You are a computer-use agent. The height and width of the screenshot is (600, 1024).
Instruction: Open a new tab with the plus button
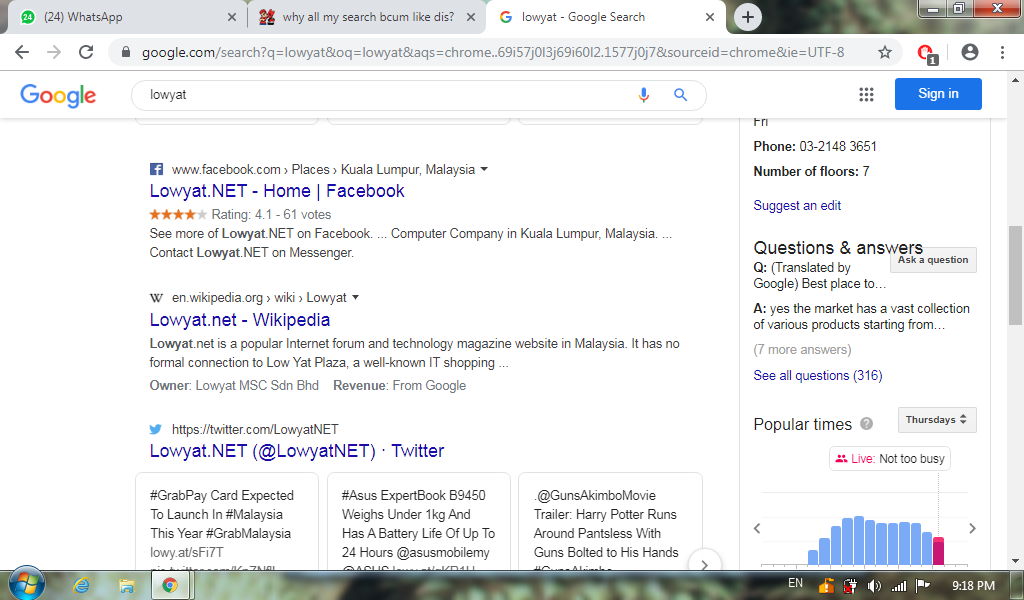[x=748, y=17]
